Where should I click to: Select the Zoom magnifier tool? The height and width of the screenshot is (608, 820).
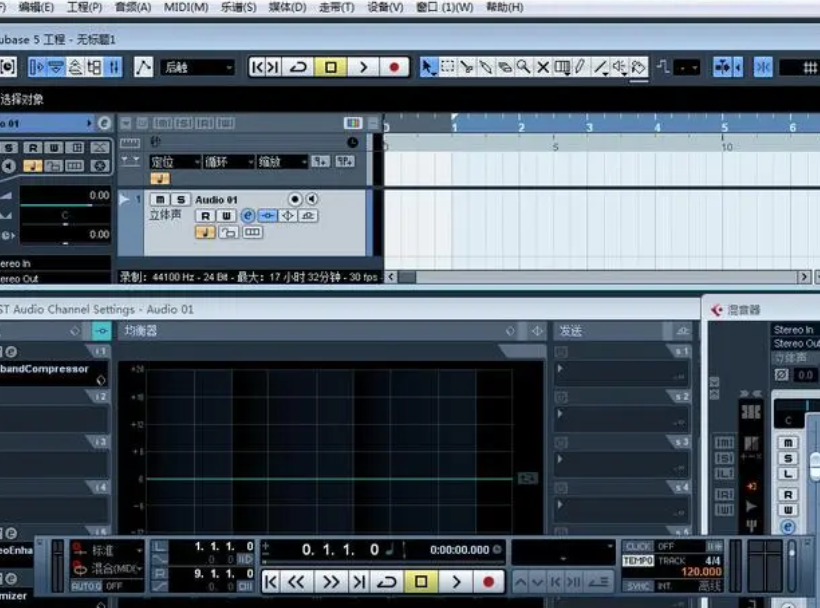point(523,67)
